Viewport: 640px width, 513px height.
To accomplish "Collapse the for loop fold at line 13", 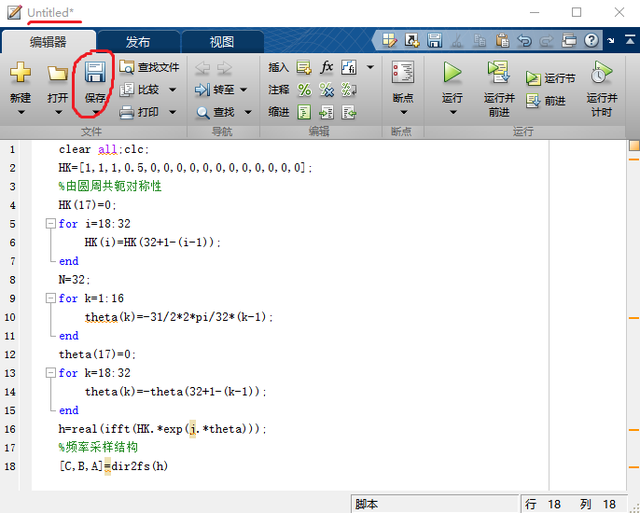I will 51,373.
